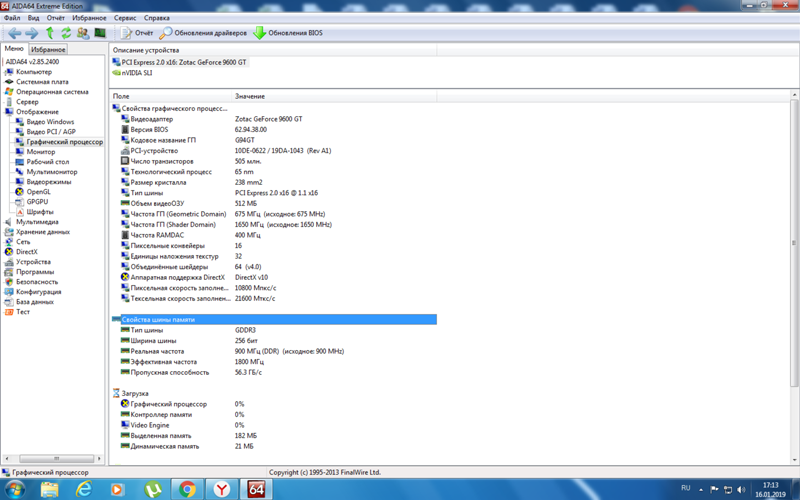Open the Вид menu
The image size is (800, 500).
tap(33, 18)
